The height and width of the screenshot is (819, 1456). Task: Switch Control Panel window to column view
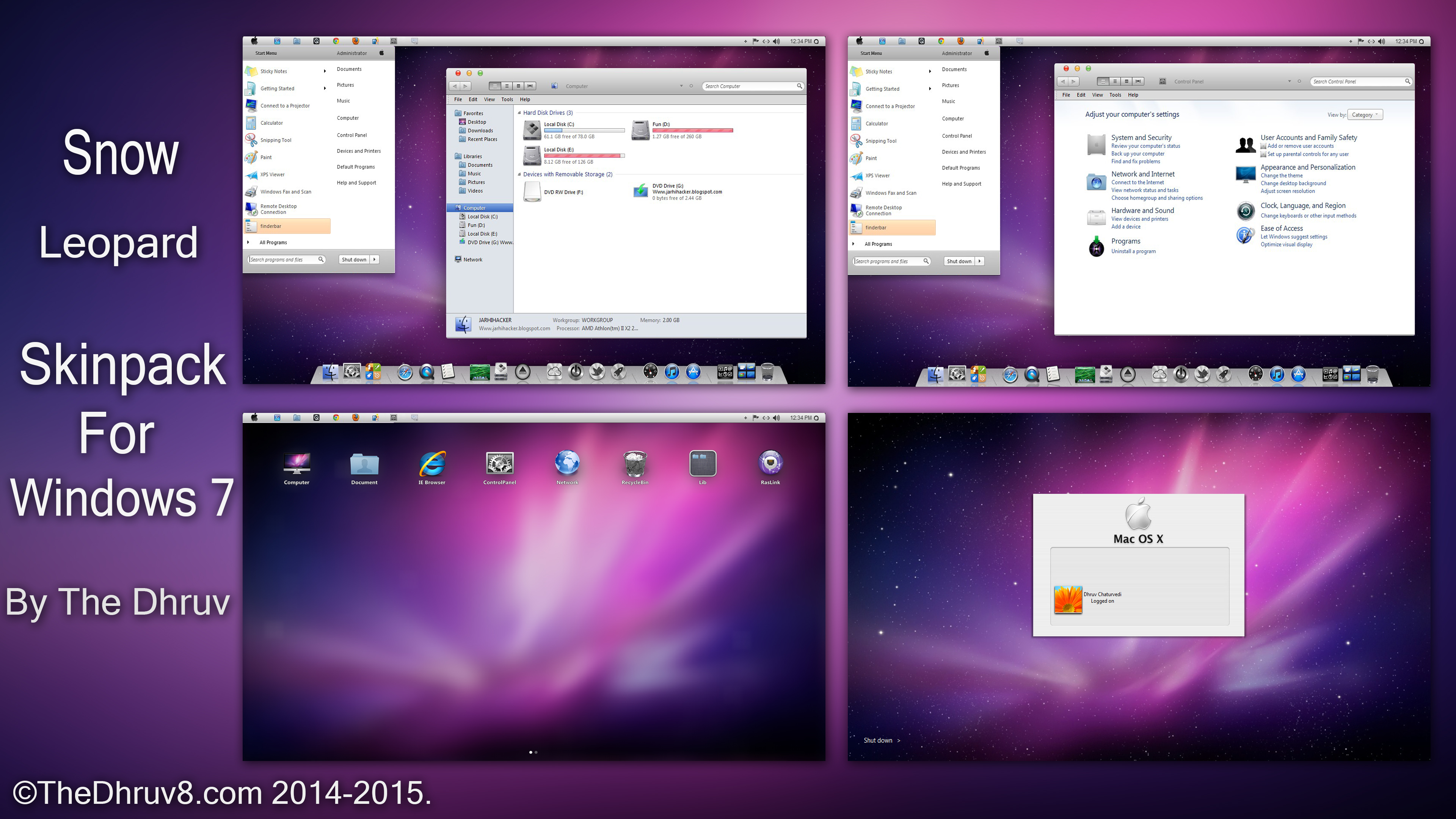[x=1127, y=82]
